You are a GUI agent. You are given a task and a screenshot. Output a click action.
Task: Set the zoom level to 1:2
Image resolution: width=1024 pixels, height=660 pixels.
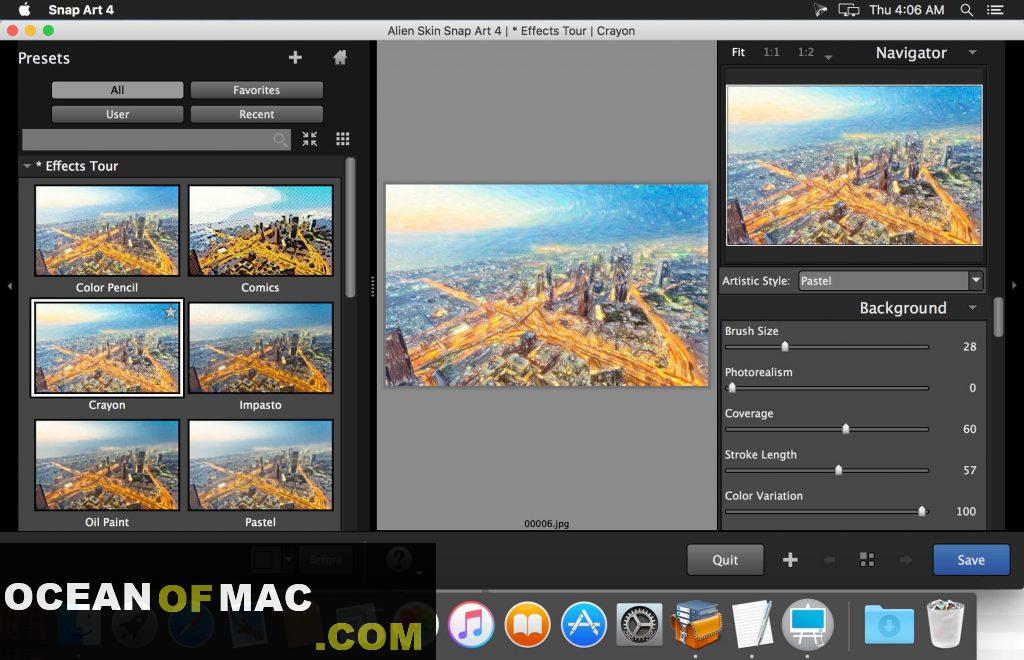pos(806,52)
